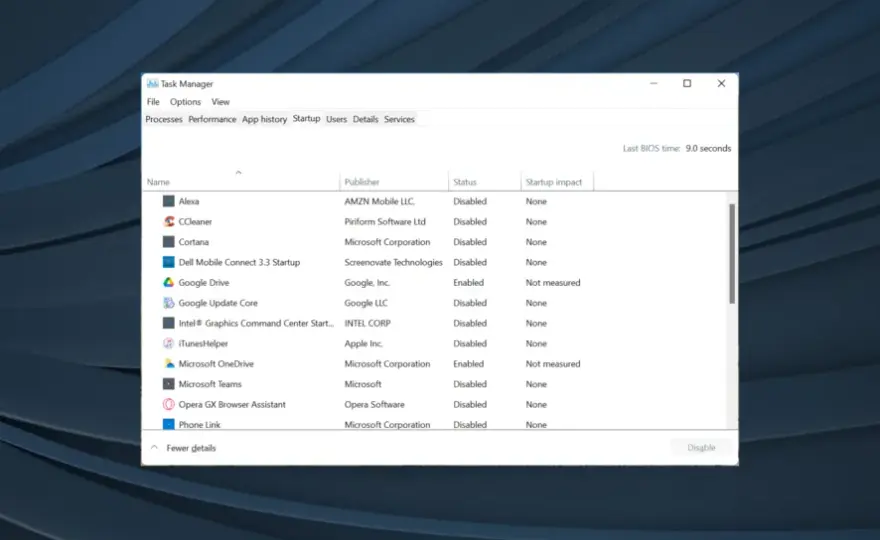This screenshot has width=880, height=540.
Task: Click Screenovate Technologies publisher cell
Action: [393, 262]
